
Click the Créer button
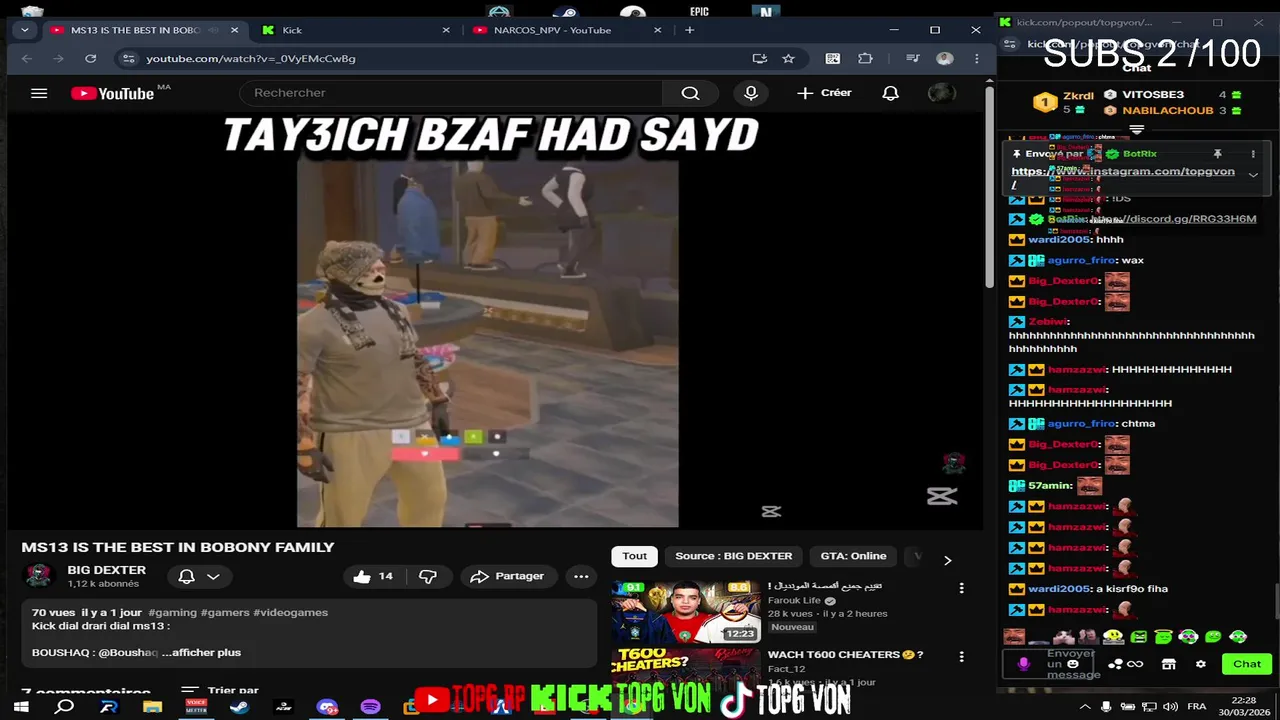[x=825, y=93]
